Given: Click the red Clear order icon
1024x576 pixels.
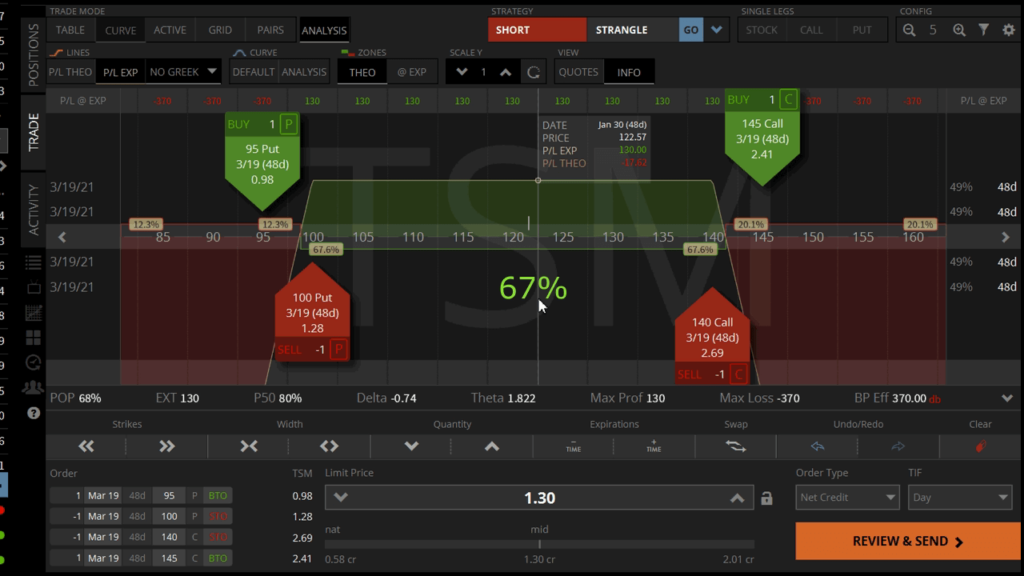Looking at the screenshot, I should [x=980, y=446].
